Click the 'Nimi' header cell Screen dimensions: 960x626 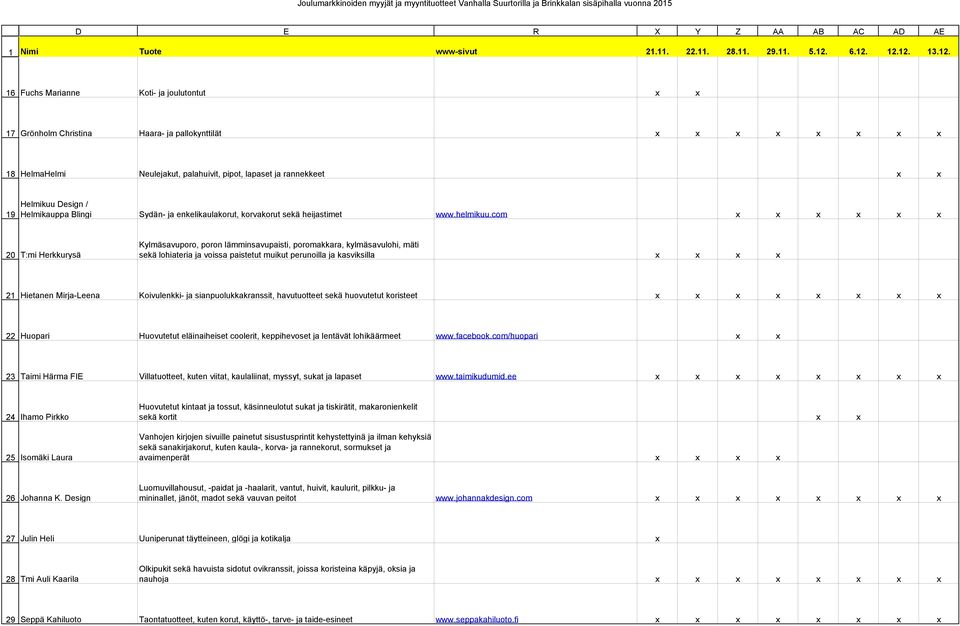click(x=78, y=47)
